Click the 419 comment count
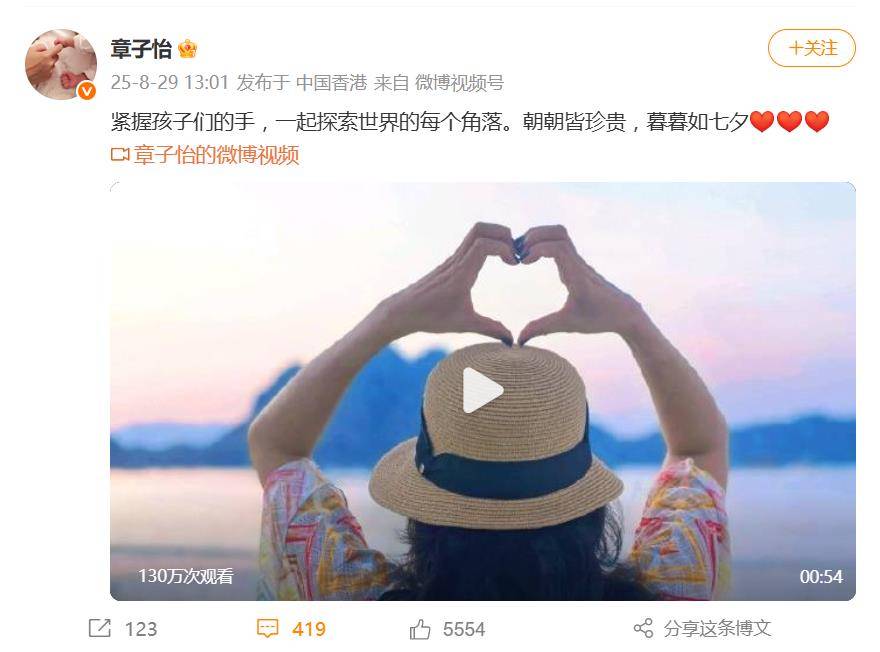Viewport: 880px width, 652px height. coord(309,629)
